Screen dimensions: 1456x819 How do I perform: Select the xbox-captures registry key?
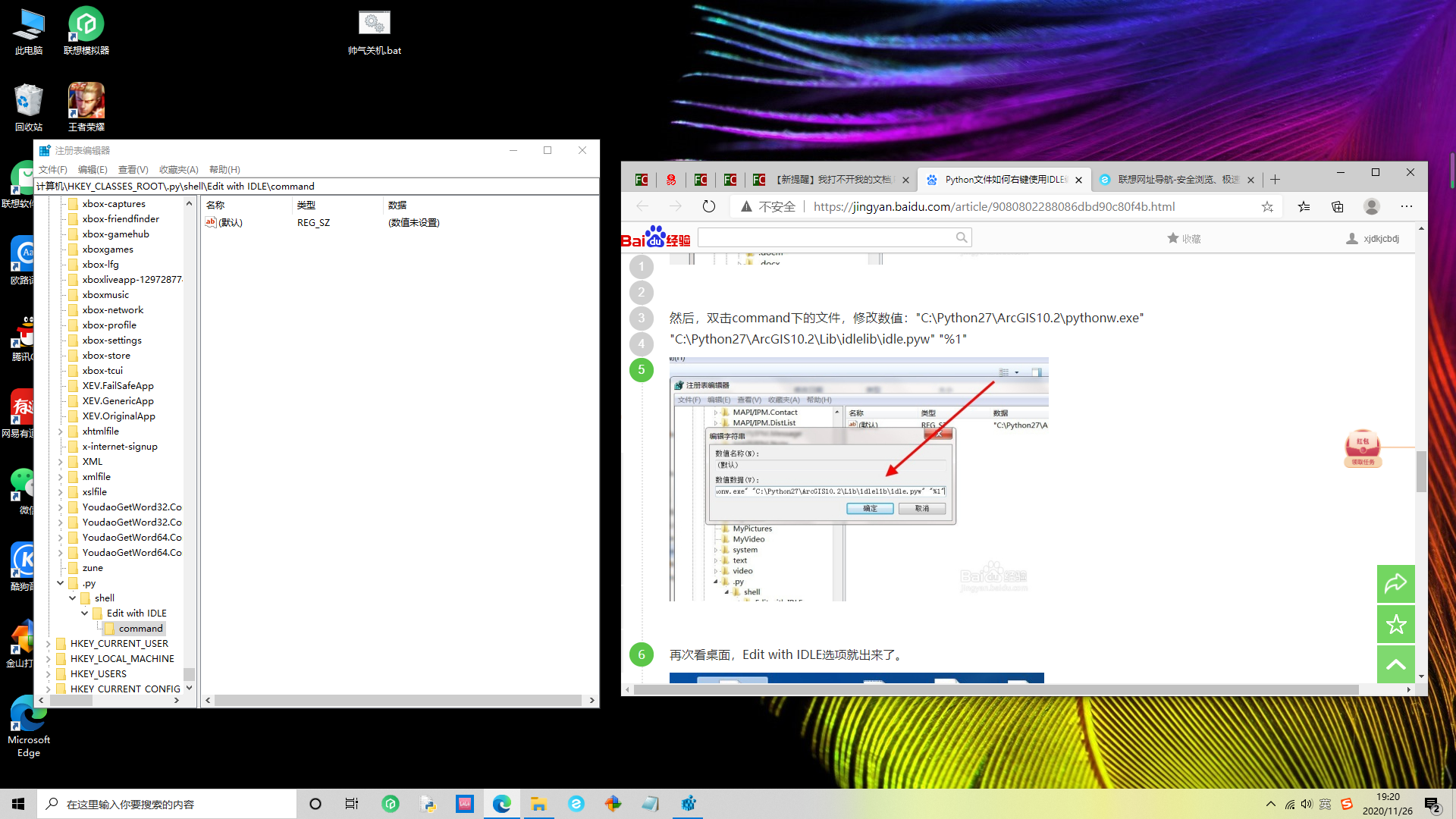pyautogui.click(x=114, y=204)
